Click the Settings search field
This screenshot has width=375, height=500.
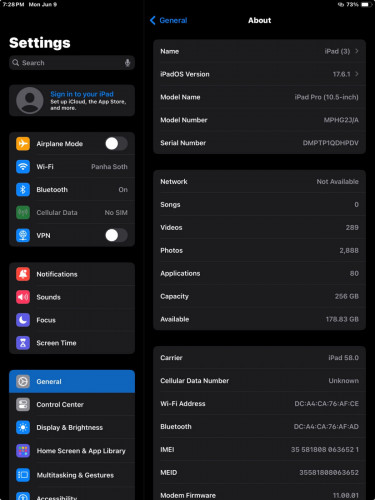72,63
